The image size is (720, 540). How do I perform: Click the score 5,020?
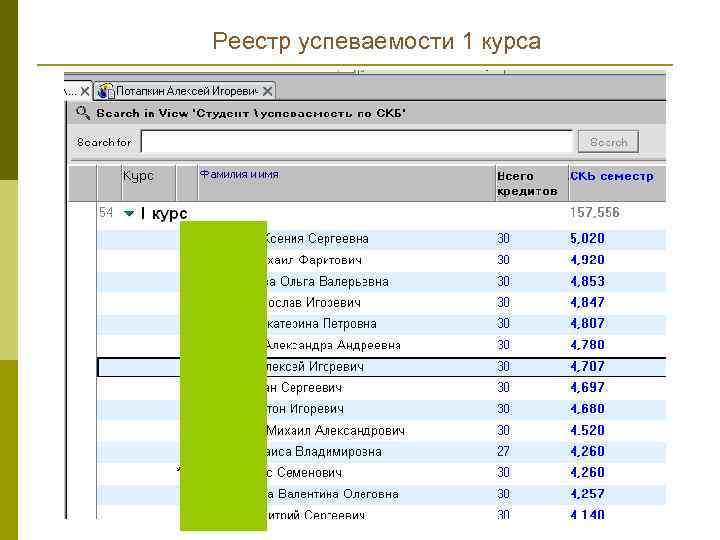tap(587, 239)
